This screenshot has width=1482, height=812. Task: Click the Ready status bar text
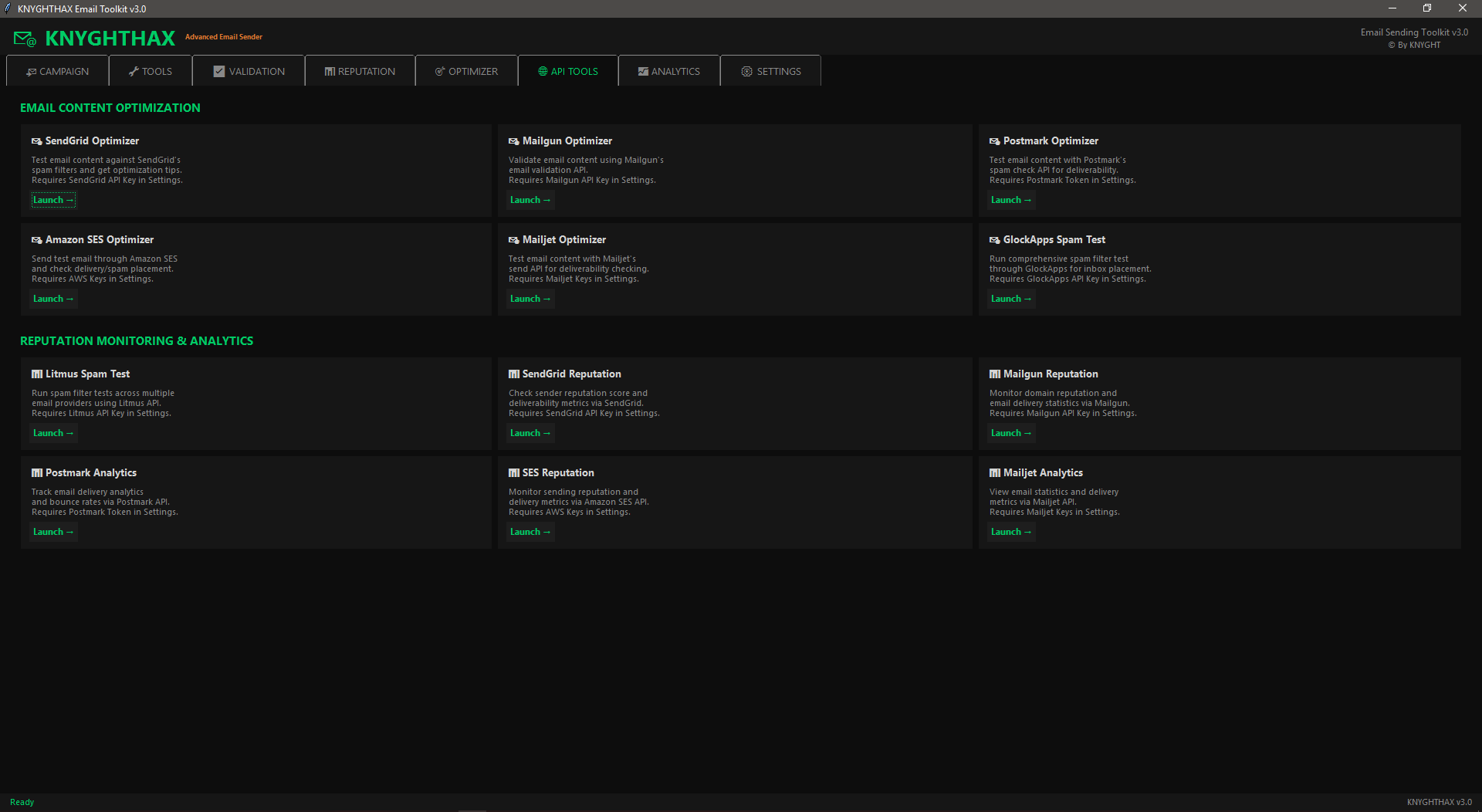pyautogui.click(x=22, y=803)
